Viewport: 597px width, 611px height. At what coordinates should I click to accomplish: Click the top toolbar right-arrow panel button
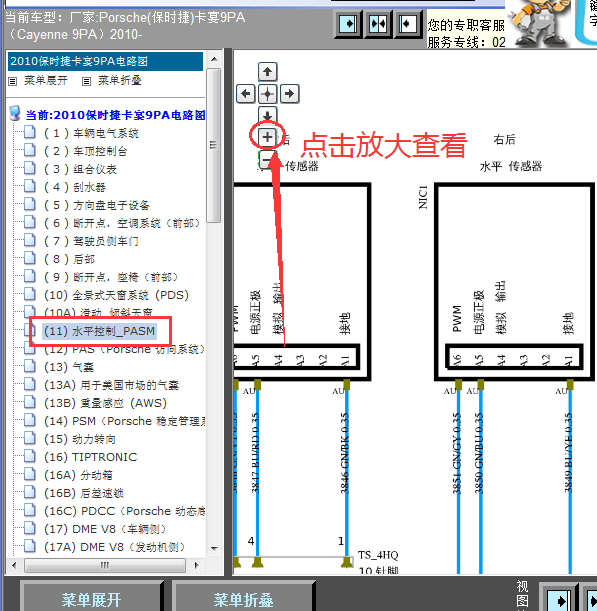[348, 24]
